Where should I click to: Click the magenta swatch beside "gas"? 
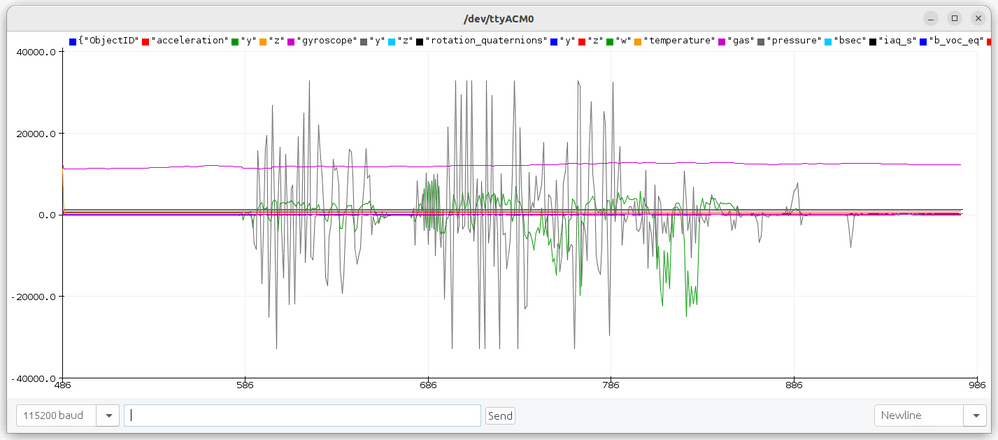(x=722, y=41)
